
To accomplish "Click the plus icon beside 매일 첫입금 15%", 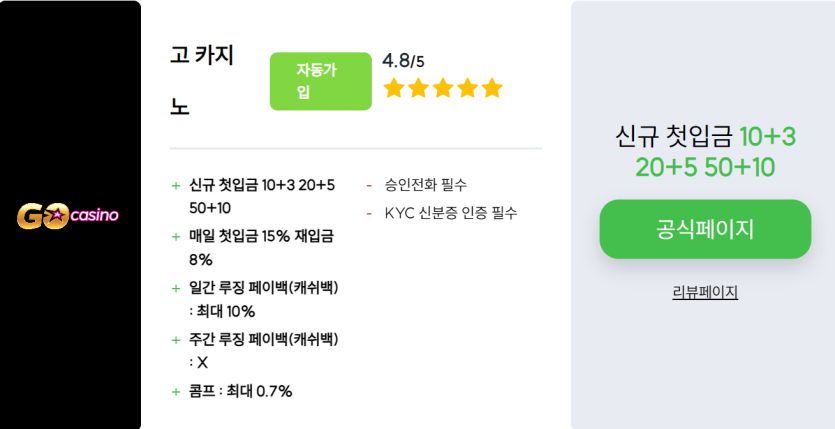I will point(176,237).
